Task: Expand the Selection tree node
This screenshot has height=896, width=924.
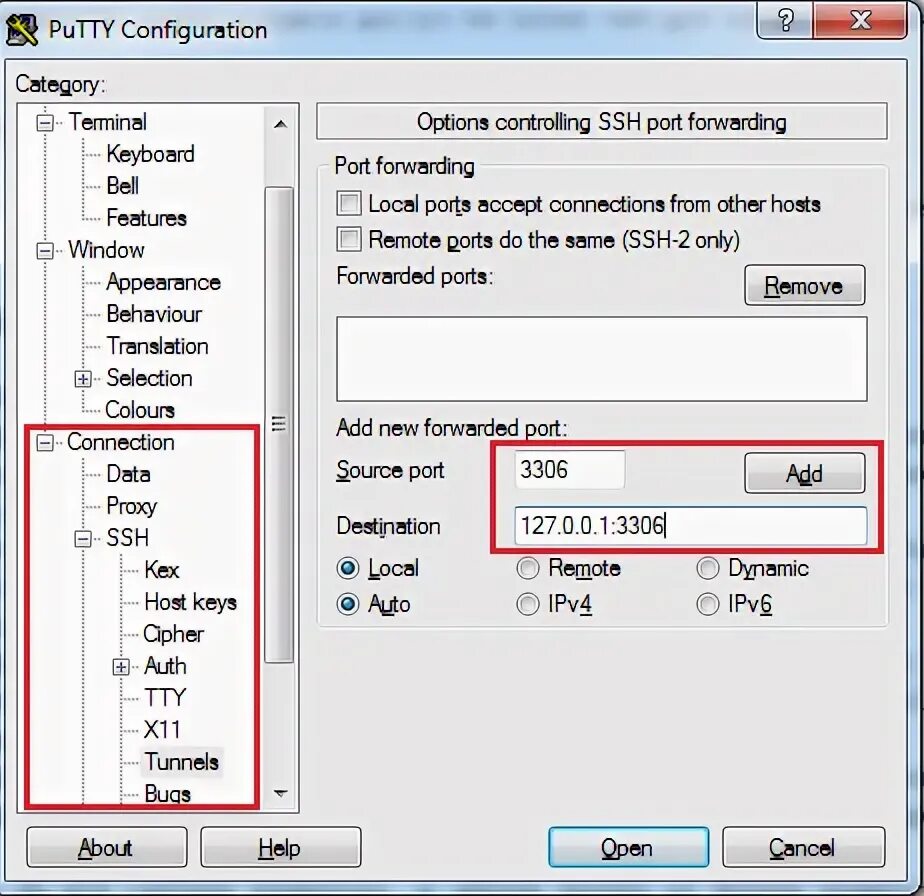Action: pos(83,378)
